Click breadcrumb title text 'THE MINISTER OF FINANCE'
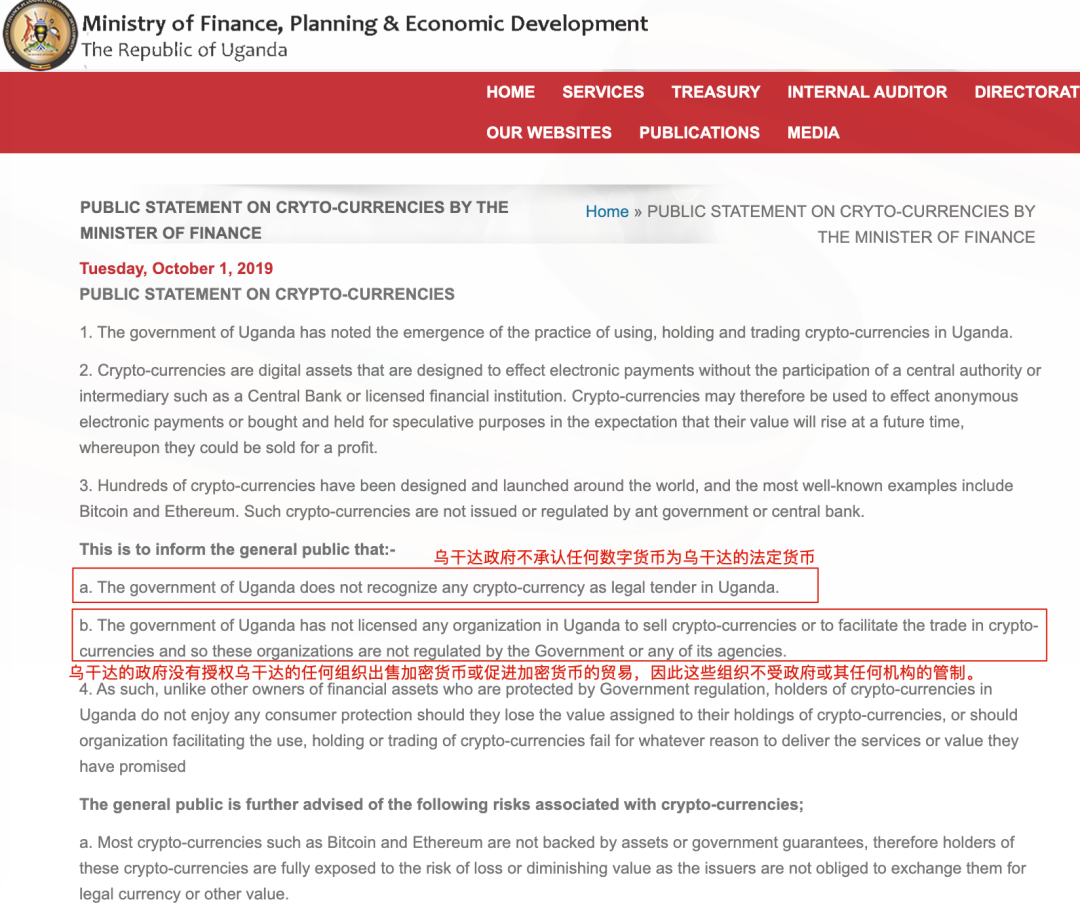Image resolution: width=1080 pixels, height=913 pixels. pyautogui.click(x=926, y=238)
